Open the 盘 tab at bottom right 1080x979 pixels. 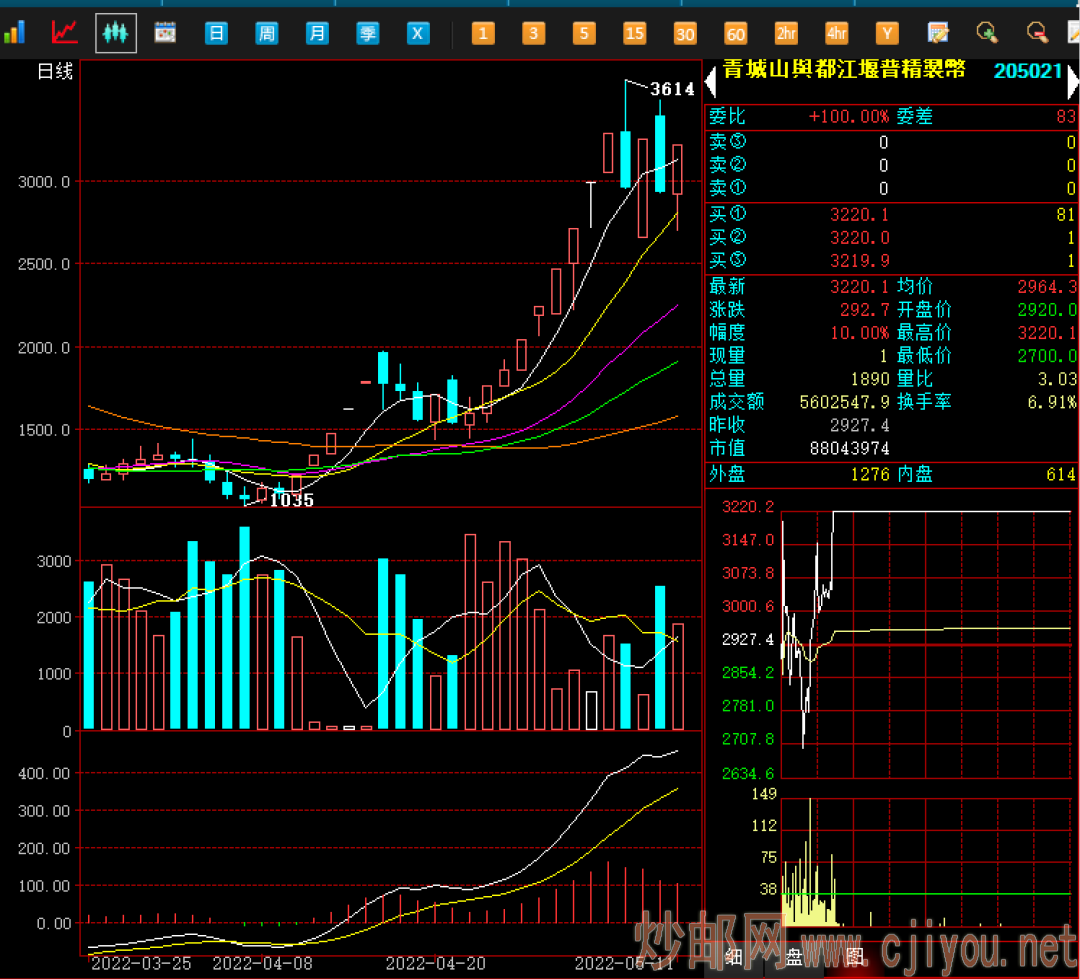(x=793, y=957)
